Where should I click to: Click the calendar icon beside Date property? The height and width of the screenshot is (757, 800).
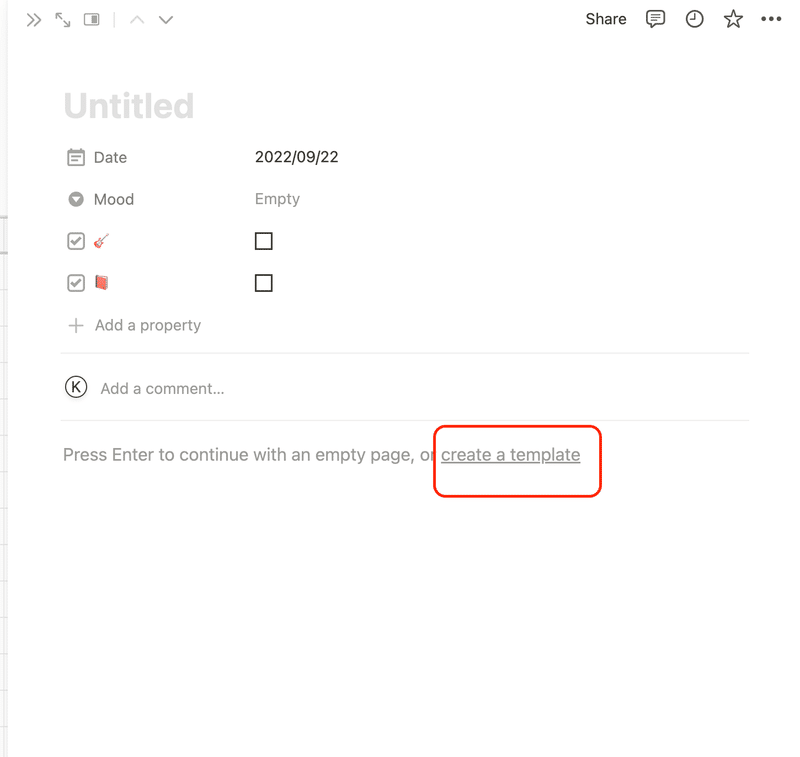pos(76,157)
